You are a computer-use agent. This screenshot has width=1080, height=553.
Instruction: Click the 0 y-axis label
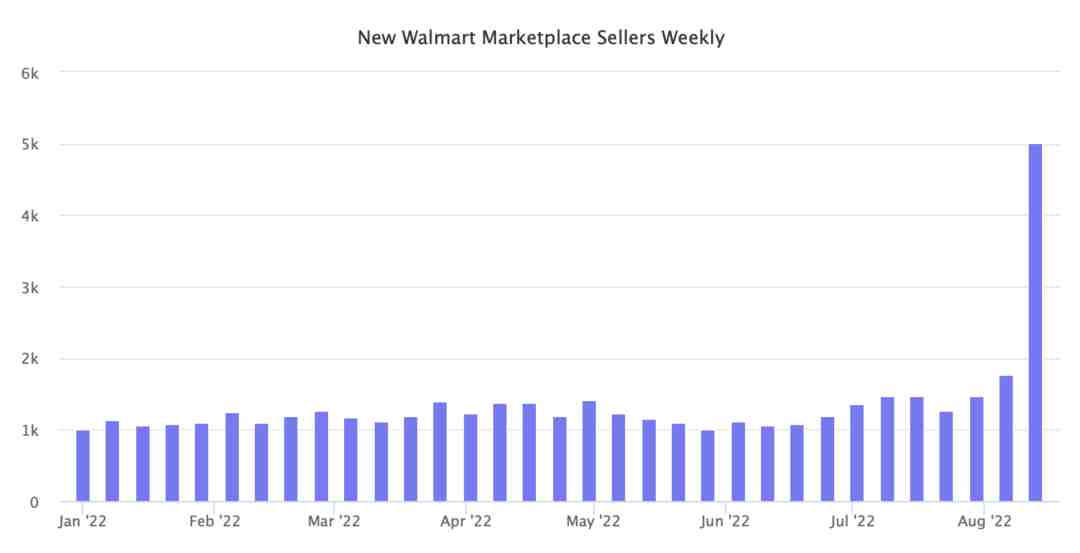coord(34,502)
